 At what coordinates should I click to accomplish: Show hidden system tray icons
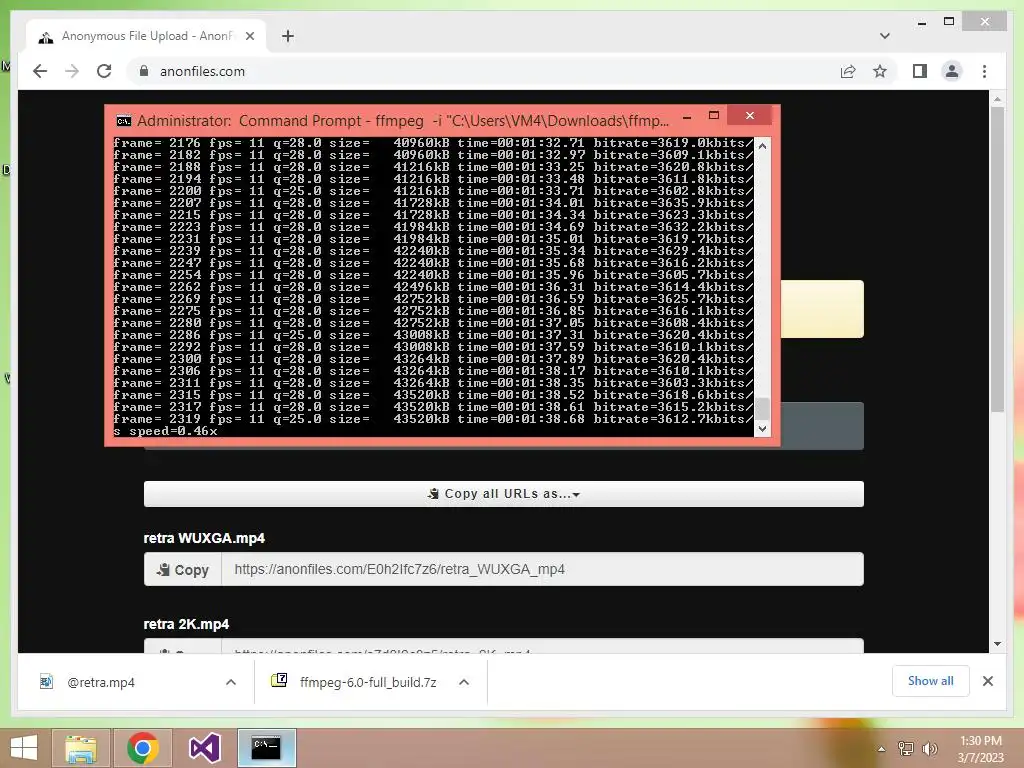pyautogui.click(x=882, y=749)
